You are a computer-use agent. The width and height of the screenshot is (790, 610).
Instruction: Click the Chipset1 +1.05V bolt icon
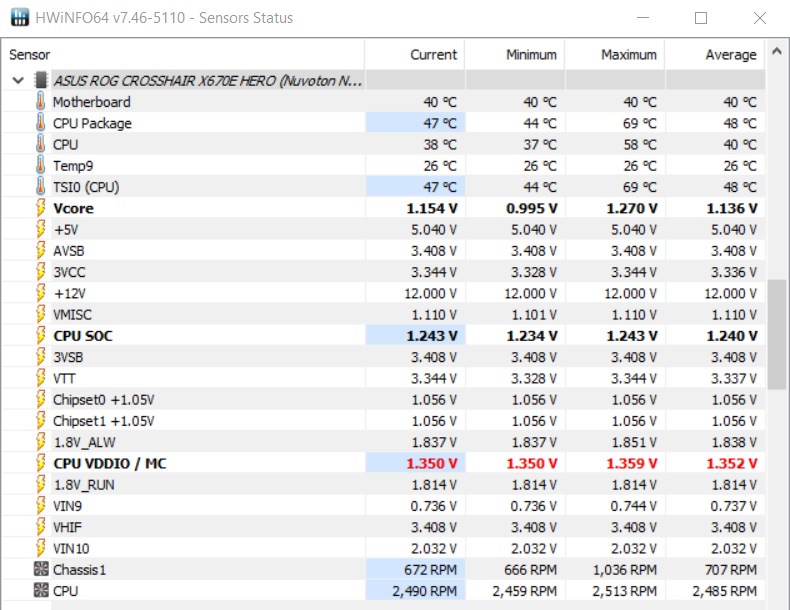[x=41, y=421]
